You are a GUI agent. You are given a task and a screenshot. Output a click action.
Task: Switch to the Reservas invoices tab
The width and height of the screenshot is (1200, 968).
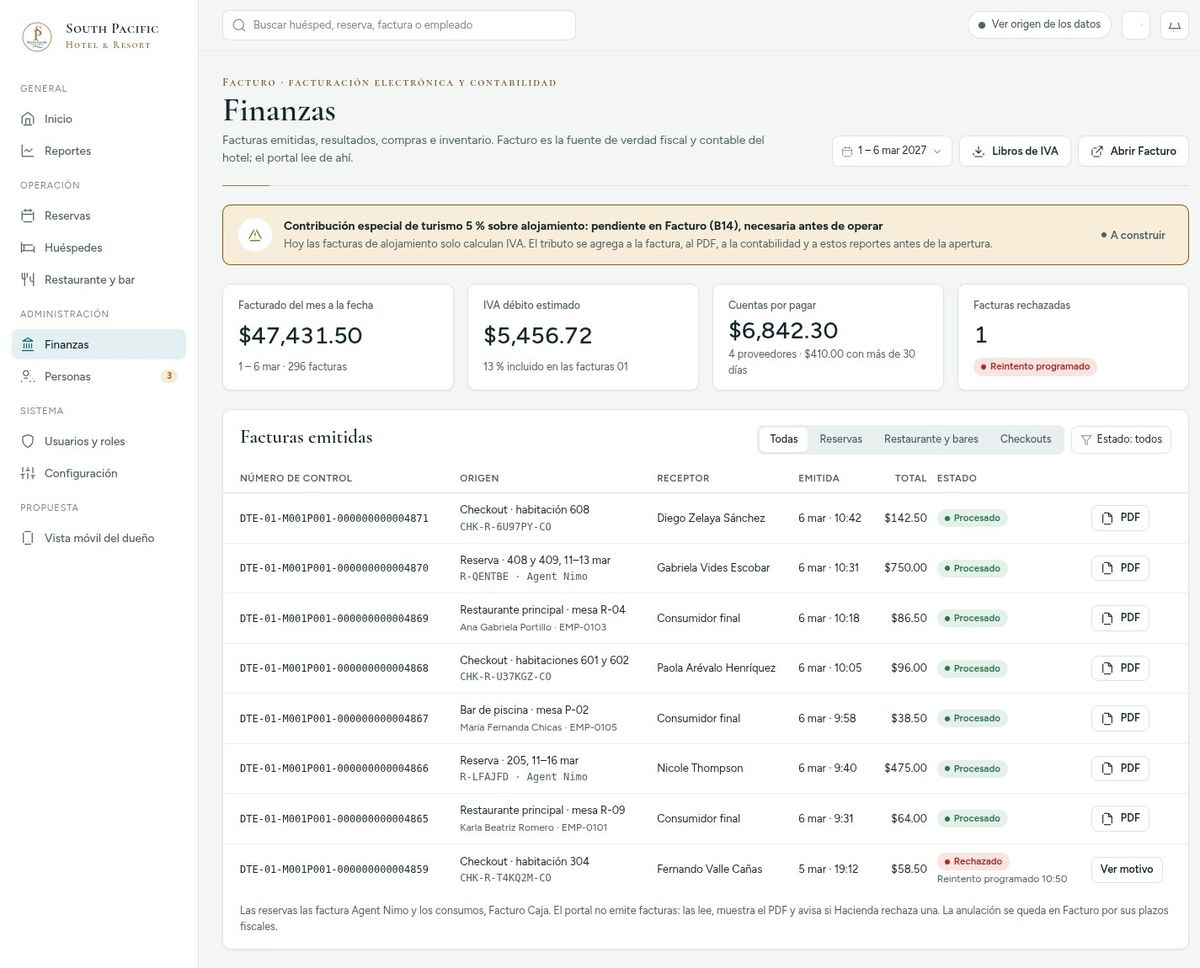[841, 439]
